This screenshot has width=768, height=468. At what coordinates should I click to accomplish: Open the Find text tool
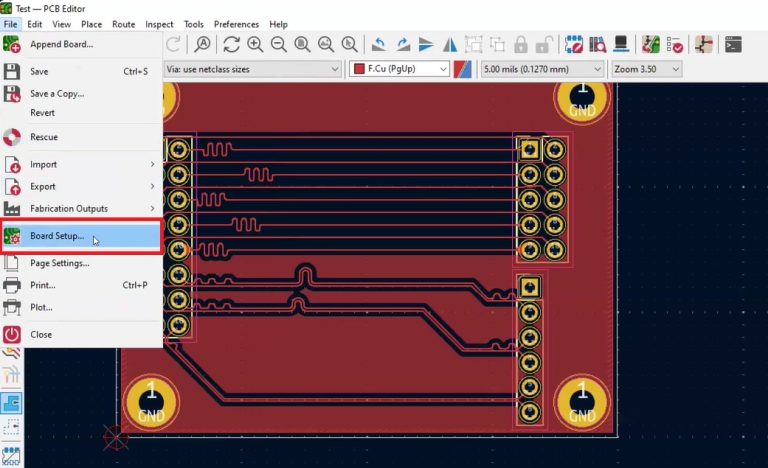point(202,45)
